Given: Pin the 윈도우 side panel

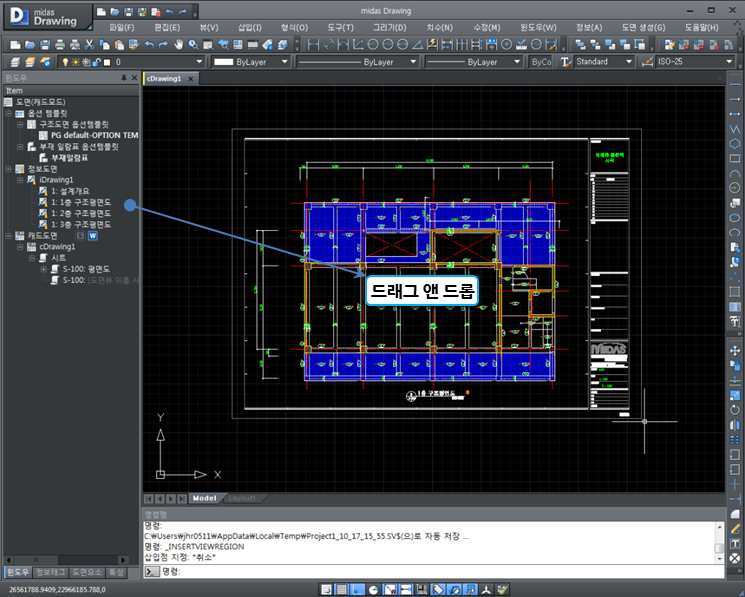Looking at the screenshot, I should coord(124,78).
